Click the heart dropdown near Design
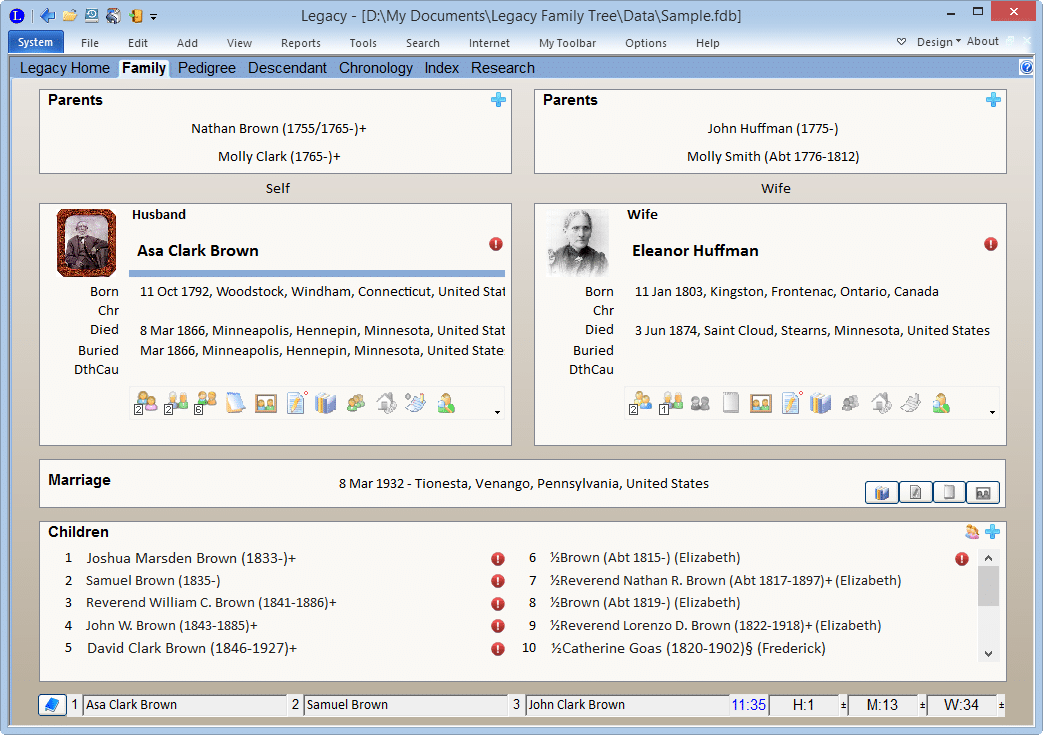The height and width of the screenshot is (735, 1043). click(901, 41)
